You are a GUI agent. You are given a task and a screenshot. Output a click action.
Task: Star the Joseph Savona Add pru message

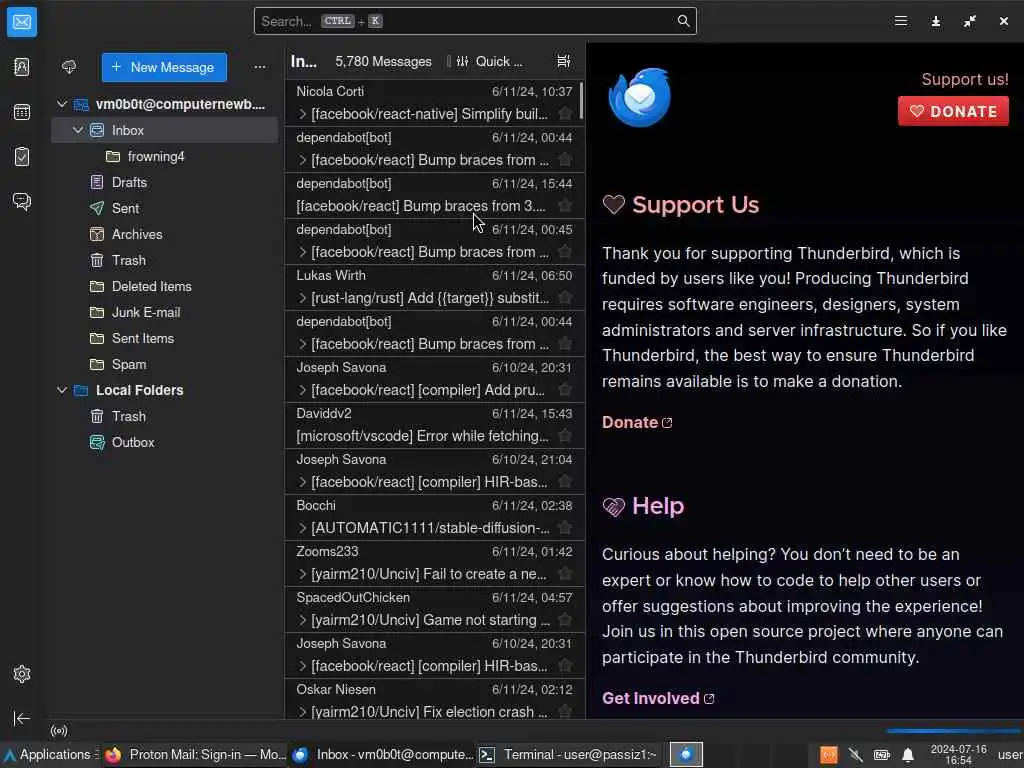[565, 390]
